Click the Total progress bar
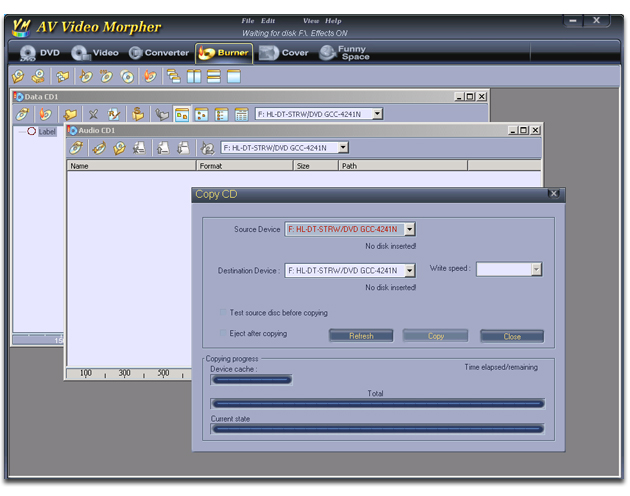This screenshot has height=496, width=630. tap(377, 404)
